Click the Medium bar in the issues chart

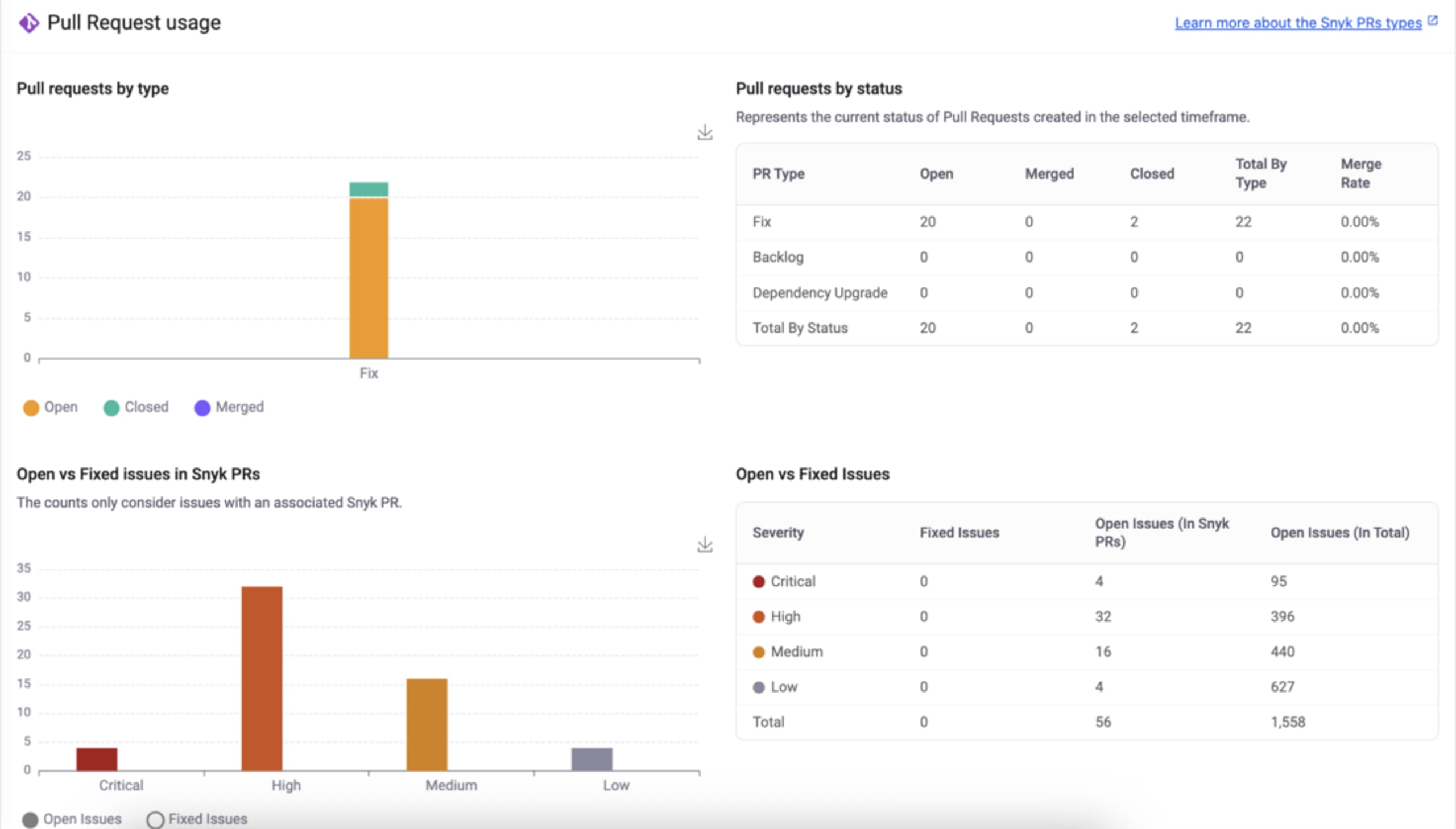point(427,725)
